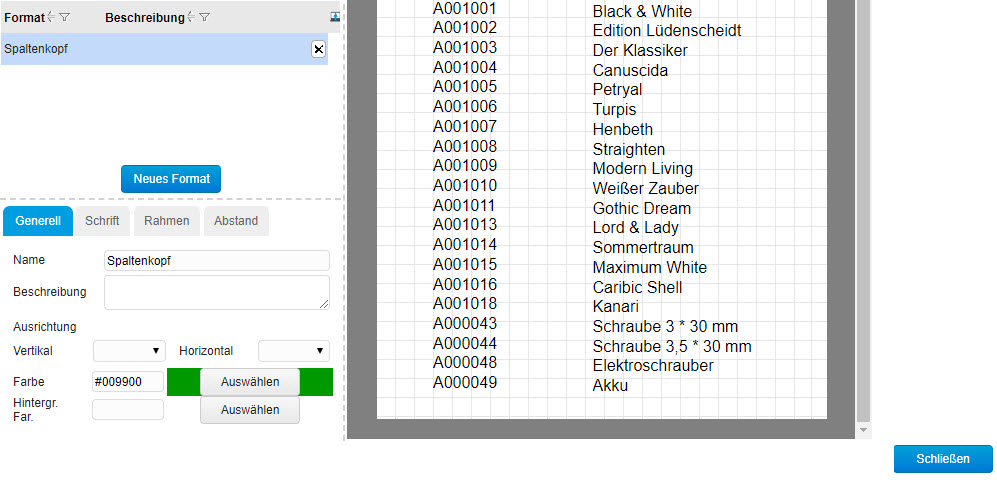Image resolution: width=997 pixels, height=485 pixels.
Task: Open the Schrift tab
Action: (102, 221)
